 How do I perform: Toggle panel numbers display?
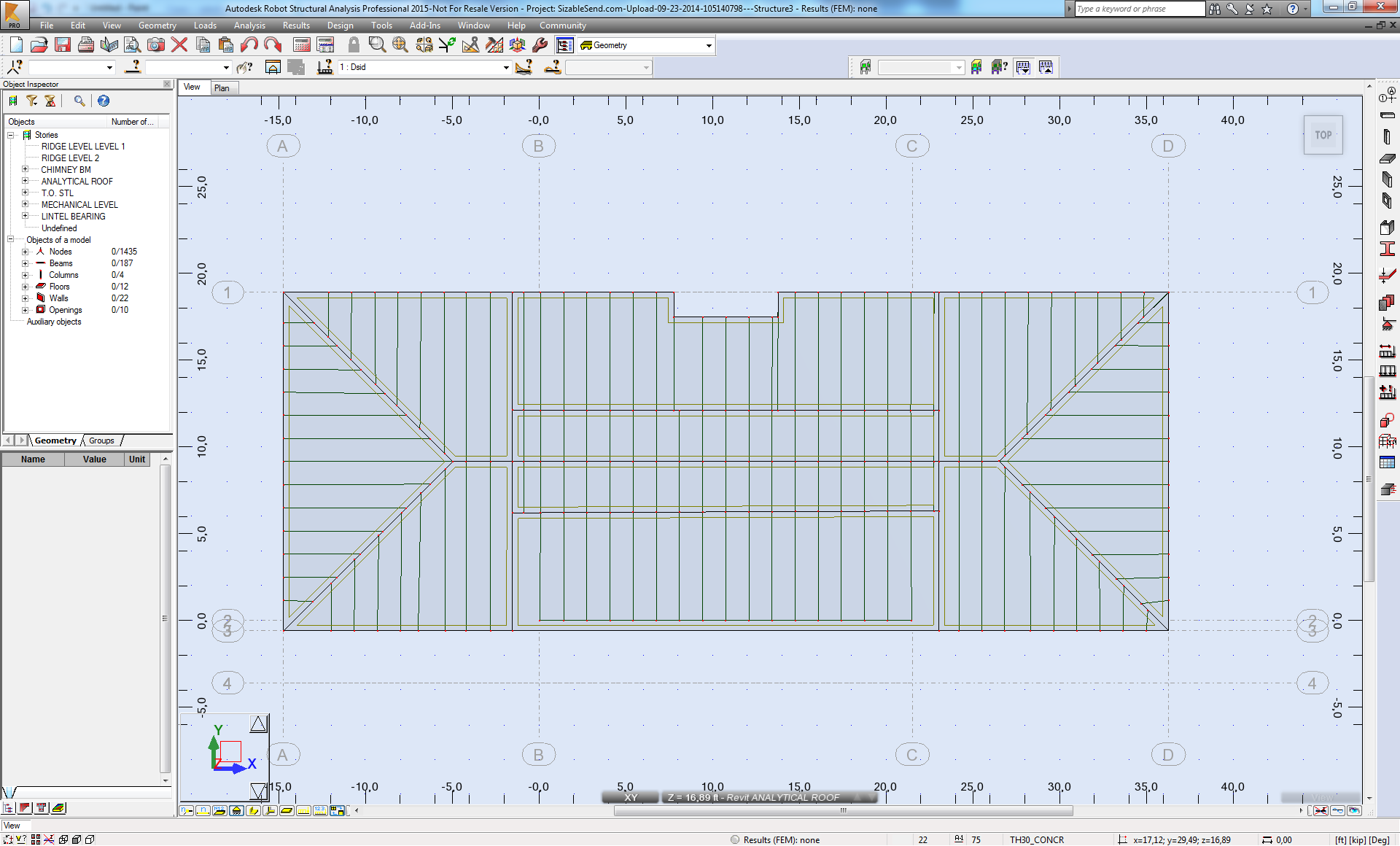(x=220, y=810)
